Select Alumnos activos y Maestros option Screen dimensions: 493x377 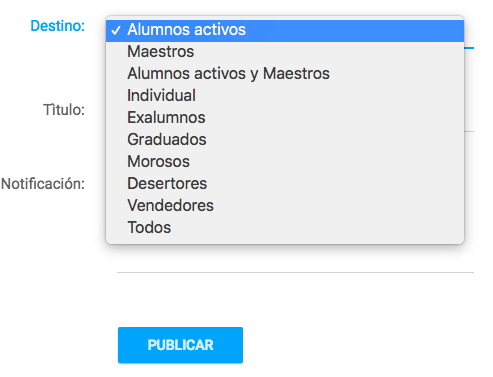tap(285, 74)
